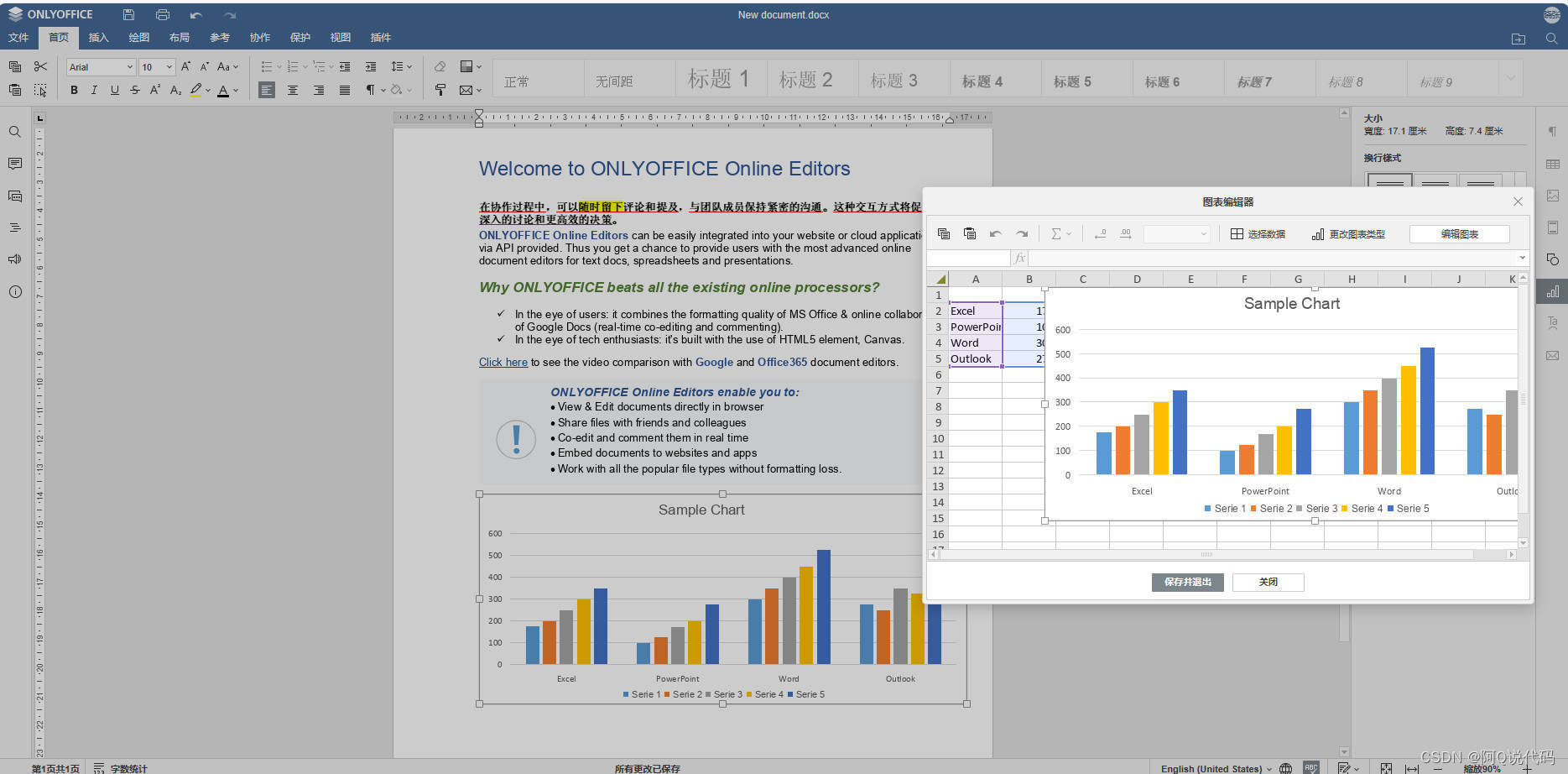Viewport: 1568px width, 774px height.
Task: Increase paragraph indent
Action: 370,66
